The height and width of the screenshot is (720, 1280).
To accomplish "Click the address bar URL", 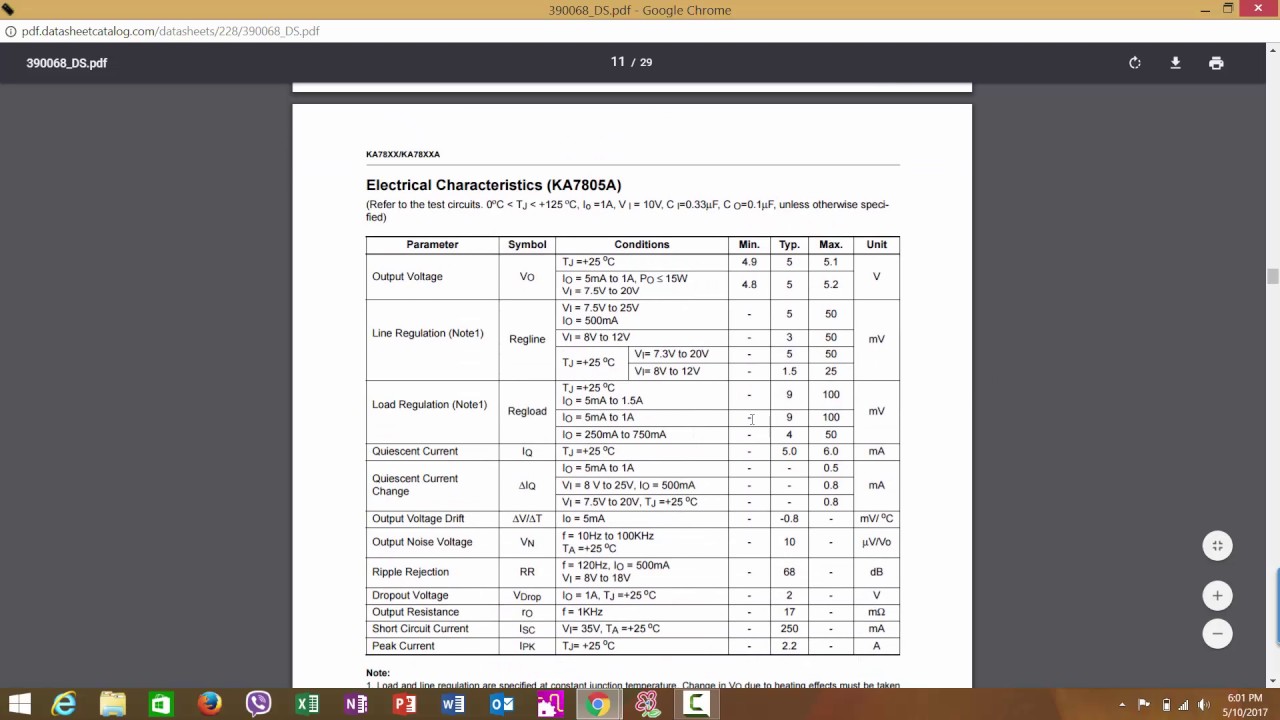I will click(x=170, y=31).
